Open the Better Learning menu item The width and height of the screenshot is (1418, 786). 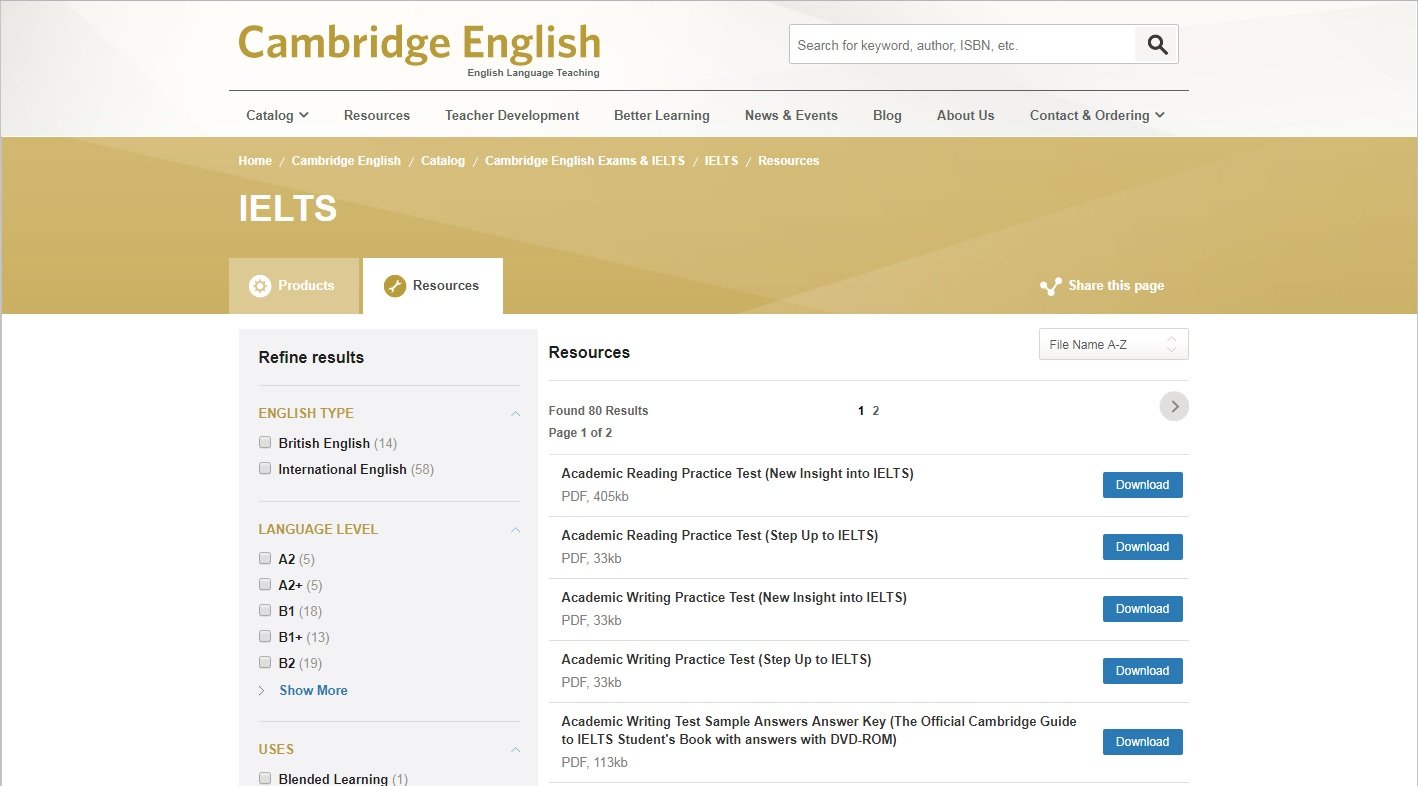pos(662,115)
